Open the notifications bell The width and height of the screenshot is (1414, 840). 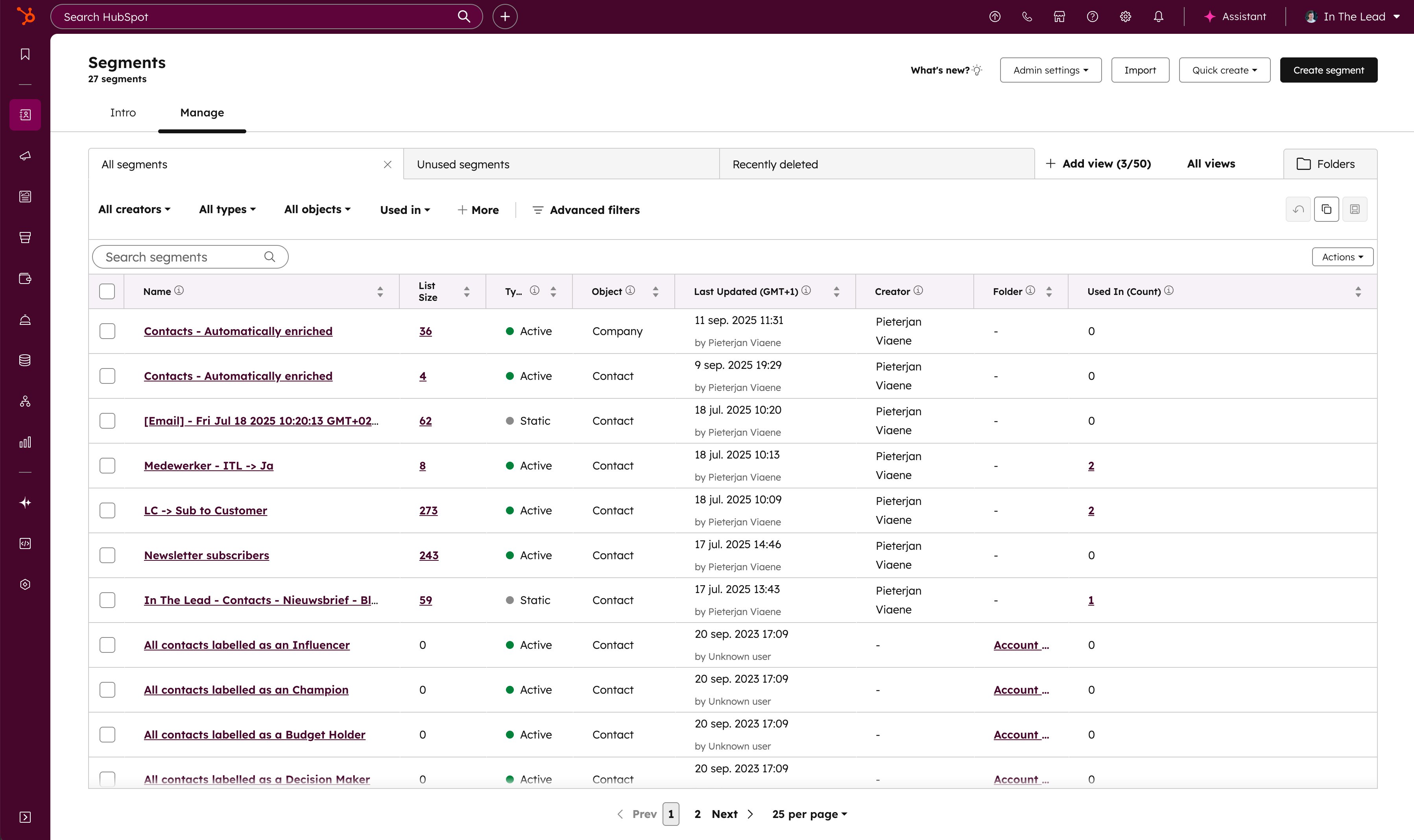coord(1158,17)
